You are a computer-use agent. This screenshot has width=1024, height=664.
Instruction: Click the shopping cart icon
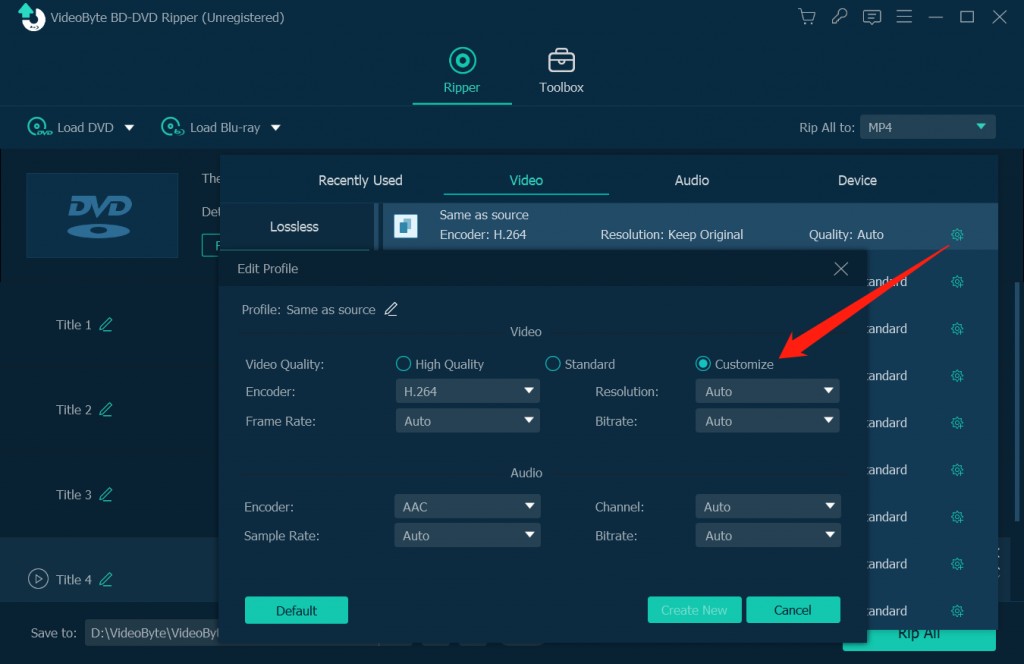[806, 17]
